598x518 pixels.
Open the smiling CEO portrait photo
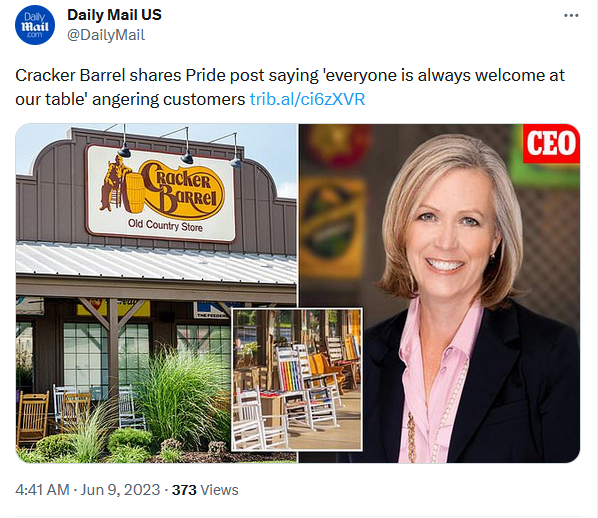click(439, 293)
